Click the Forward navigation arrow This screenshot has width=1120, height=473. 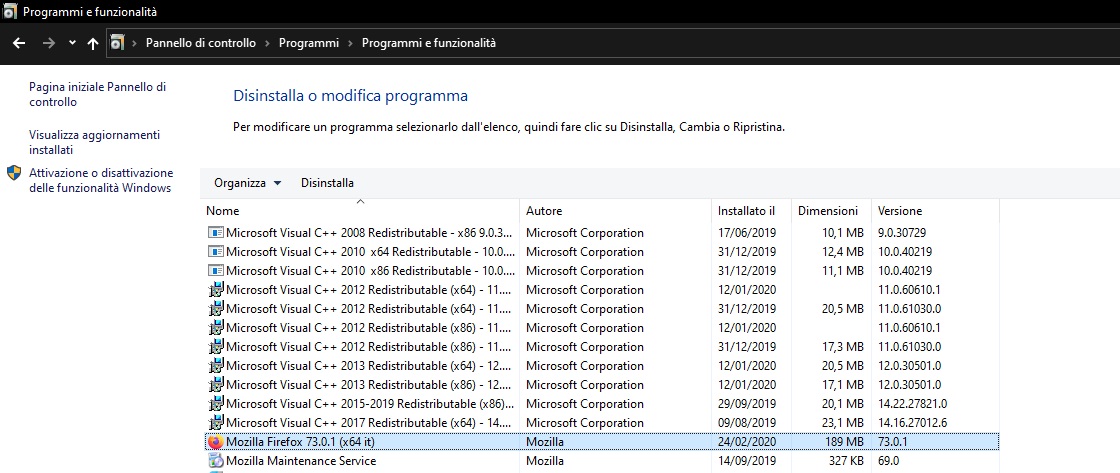tap(49, 43)
